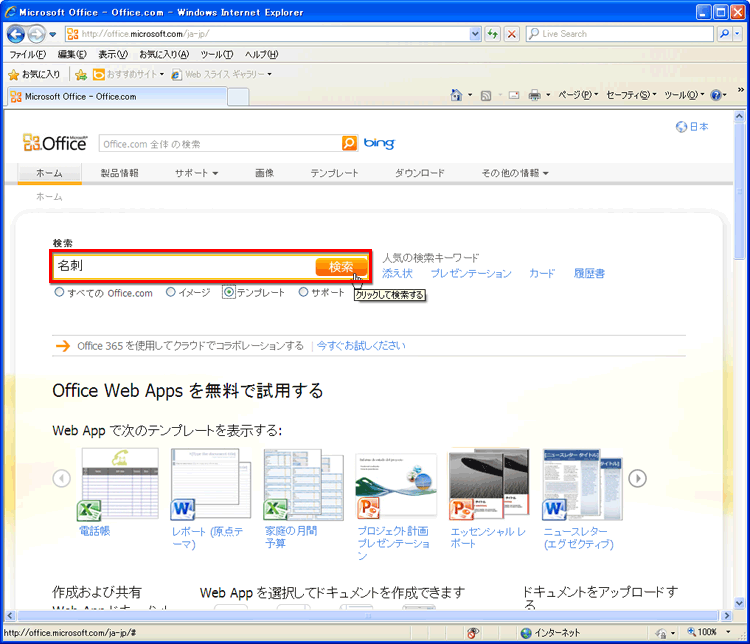Screen dimensions: 750x644
Task: Open the ページ(P) command bar dropdown
Action: tap(578, 95)
